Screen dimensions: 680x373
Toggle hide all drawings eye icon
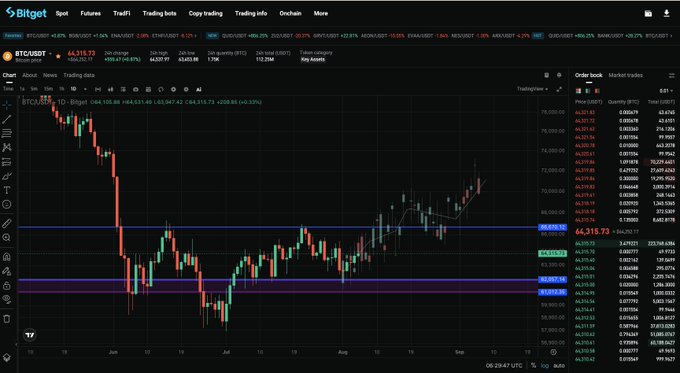[x=7, y=299]
